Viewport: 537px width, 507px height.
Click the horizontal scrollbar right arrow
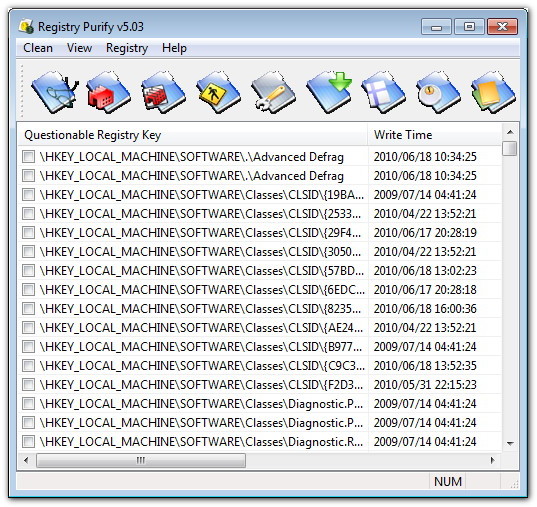pyautogui.click(x=493, y=460)
